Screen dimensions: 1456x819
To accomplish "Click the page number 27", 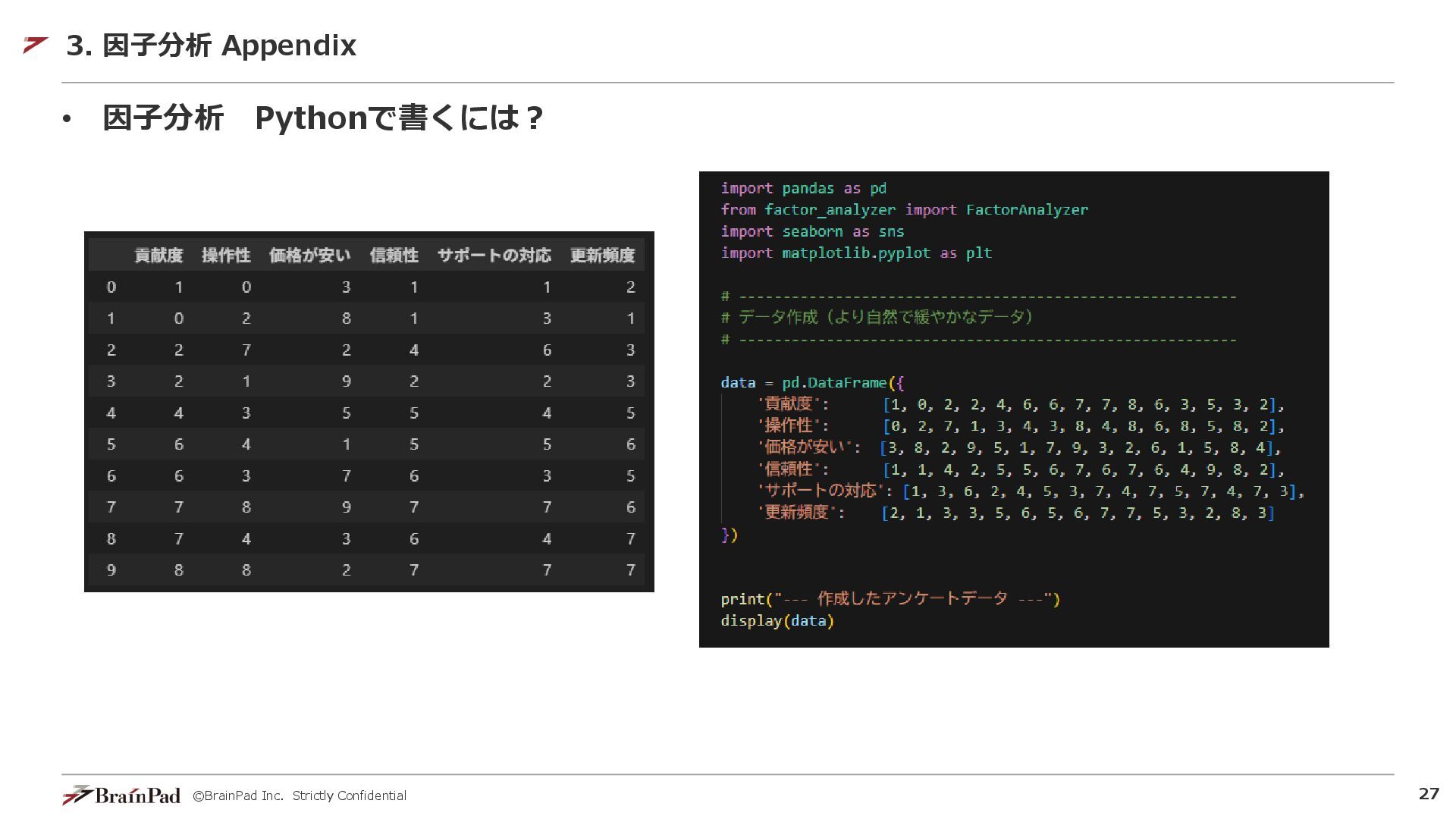I will pyautogui.click(x=1428, y=794).
